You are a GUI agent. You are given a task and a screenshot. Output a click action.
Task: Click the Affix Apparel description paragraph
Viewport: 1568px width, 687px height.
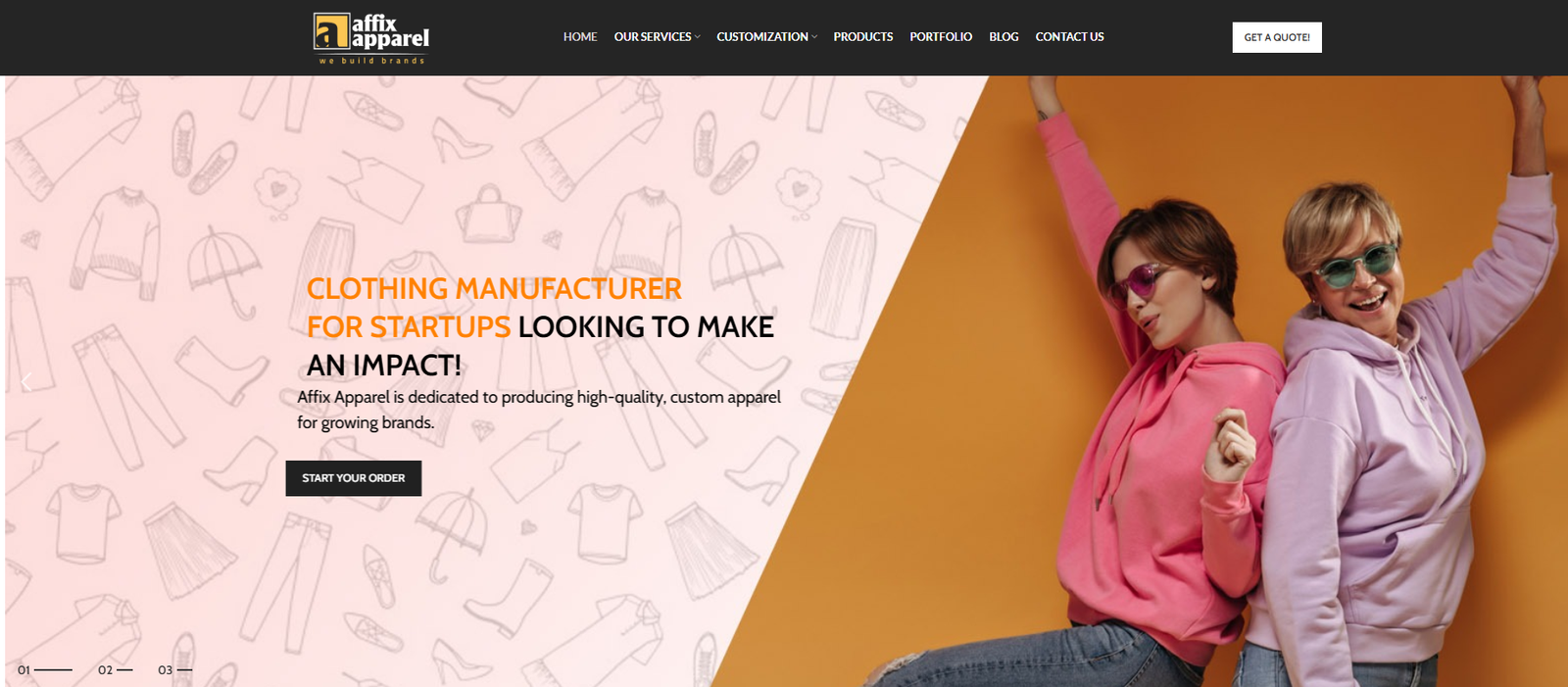539,410
